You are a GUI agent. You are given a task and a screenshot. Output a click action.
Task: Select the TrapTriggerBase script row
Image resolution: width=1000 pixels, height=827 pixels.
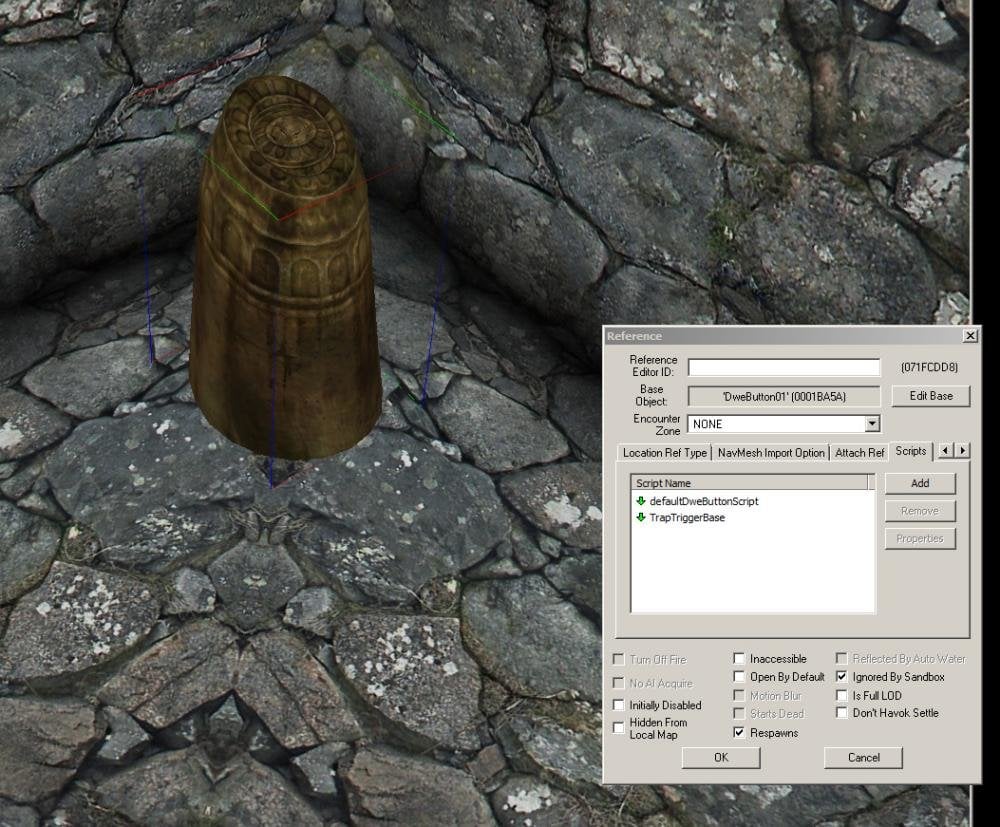pyautogui.click(x=753, y=517)
